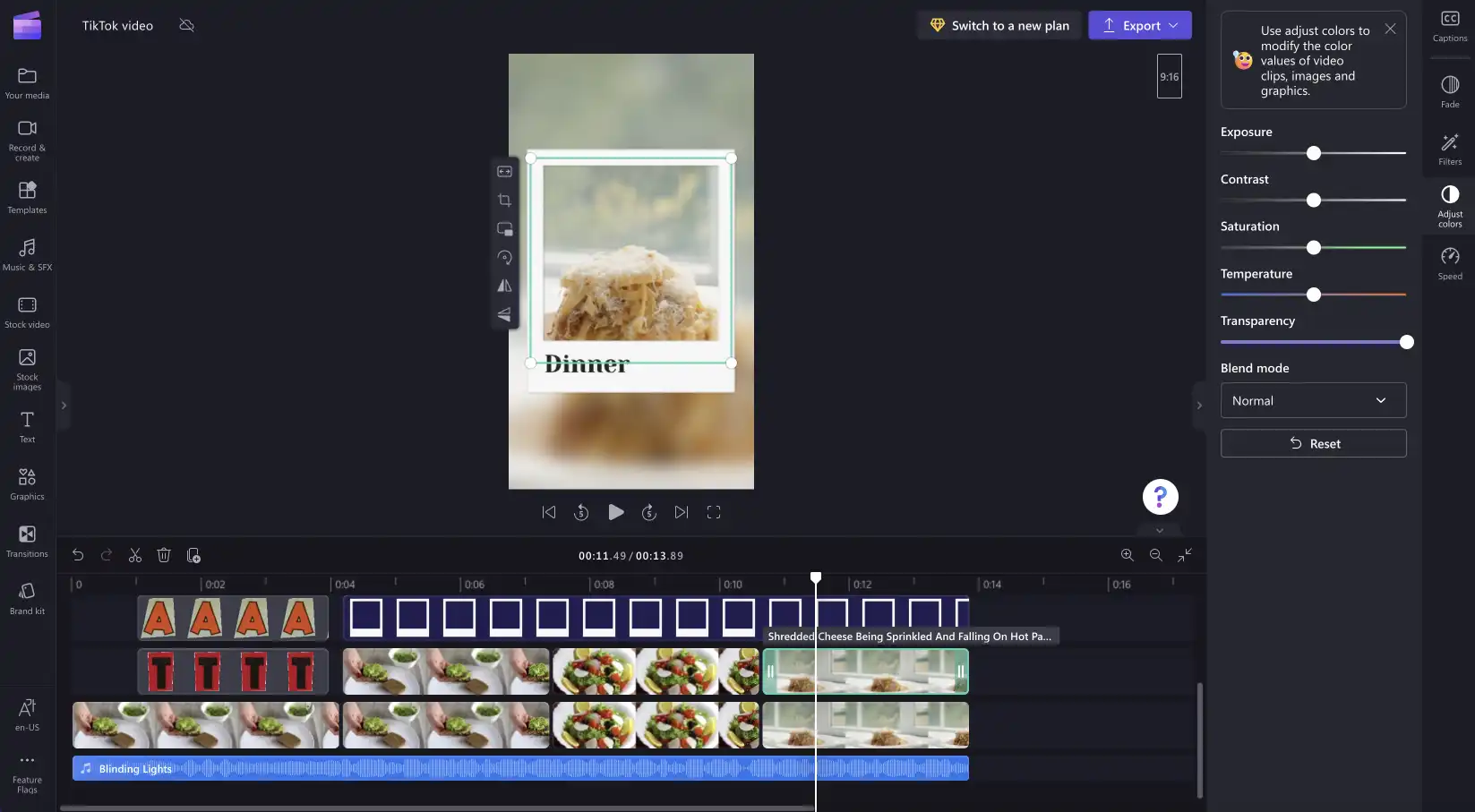The height and width of the screenshot is (812, 1475).
Task: Open the Blend mode Normal dropdown
Action: [x=1313, y=400]
